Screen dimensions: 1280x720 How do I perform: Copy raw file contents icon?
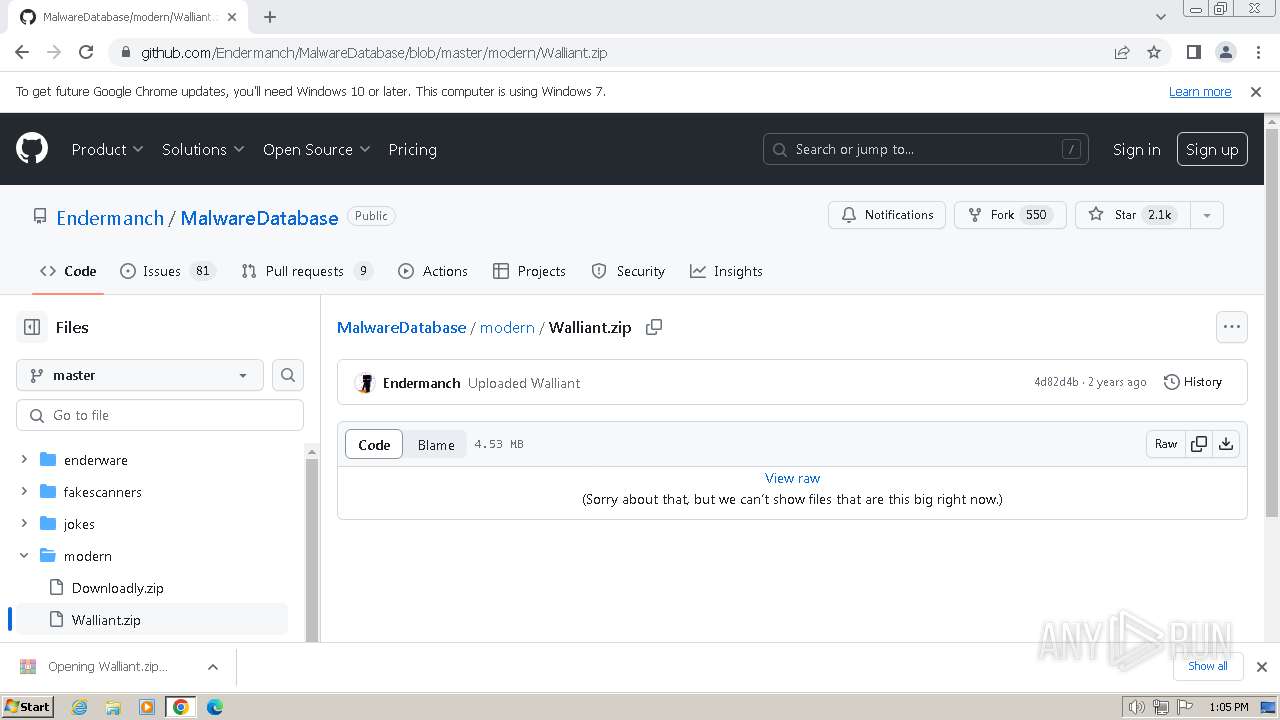tap(1199, 444)
